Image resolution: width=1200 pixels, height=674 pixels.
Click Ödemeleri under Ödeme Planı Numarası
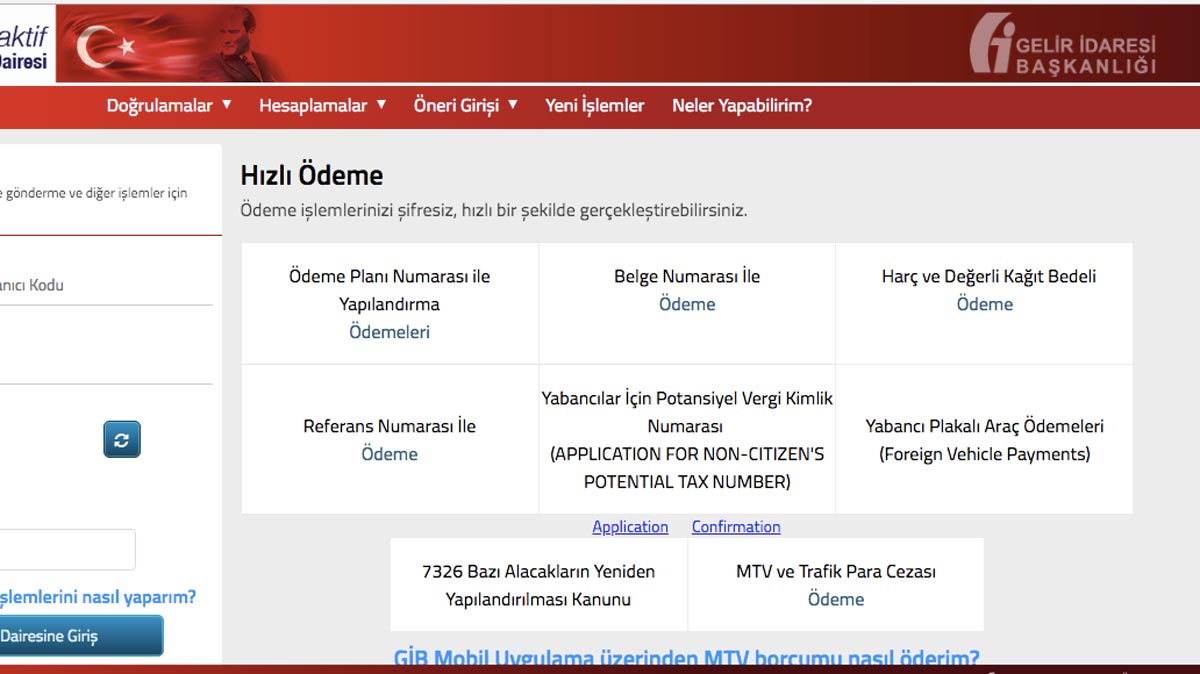coord(389,332)
